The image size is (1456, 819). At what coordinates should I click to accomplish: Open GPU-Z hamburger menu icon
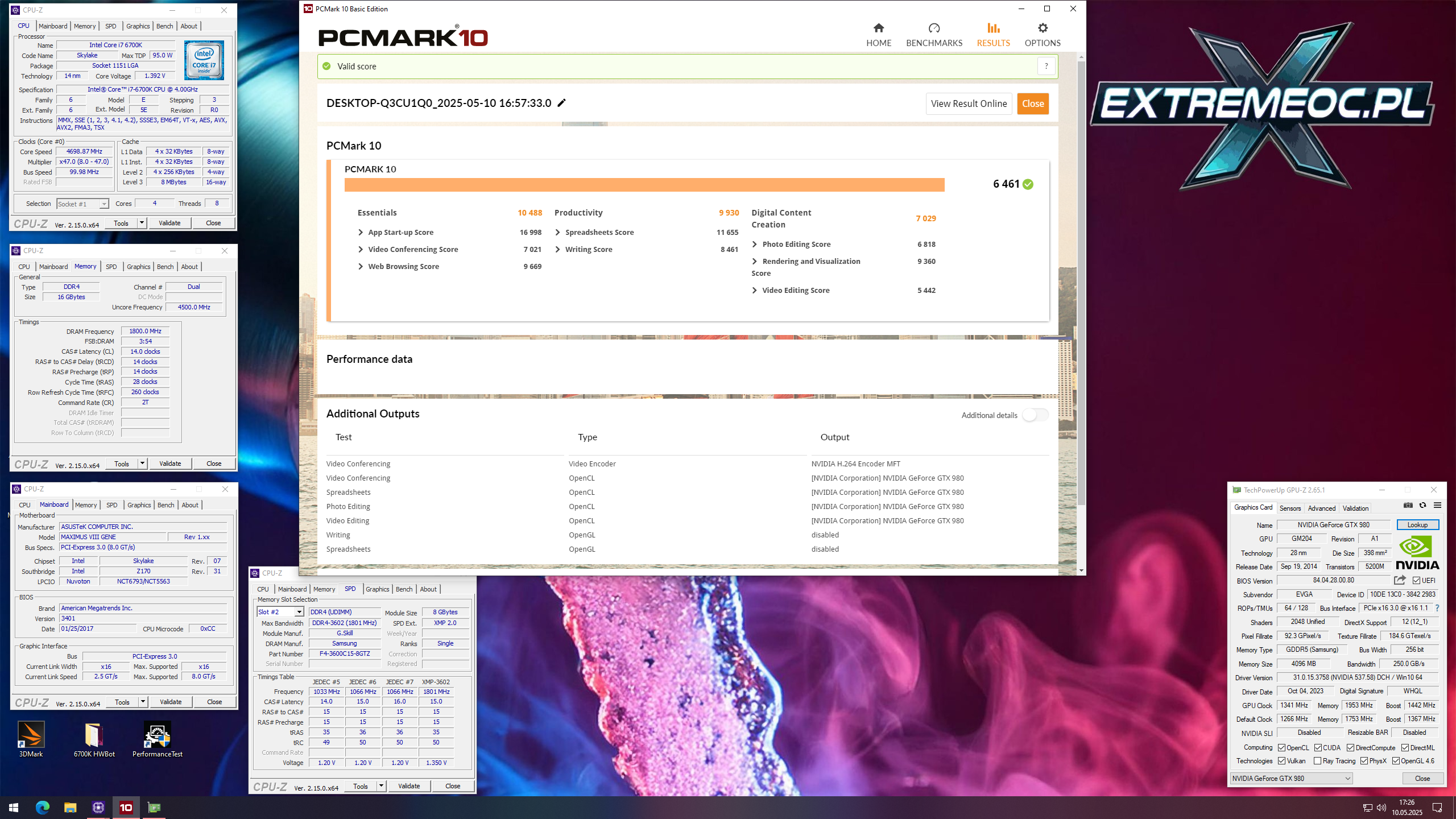pos(1437,506)
